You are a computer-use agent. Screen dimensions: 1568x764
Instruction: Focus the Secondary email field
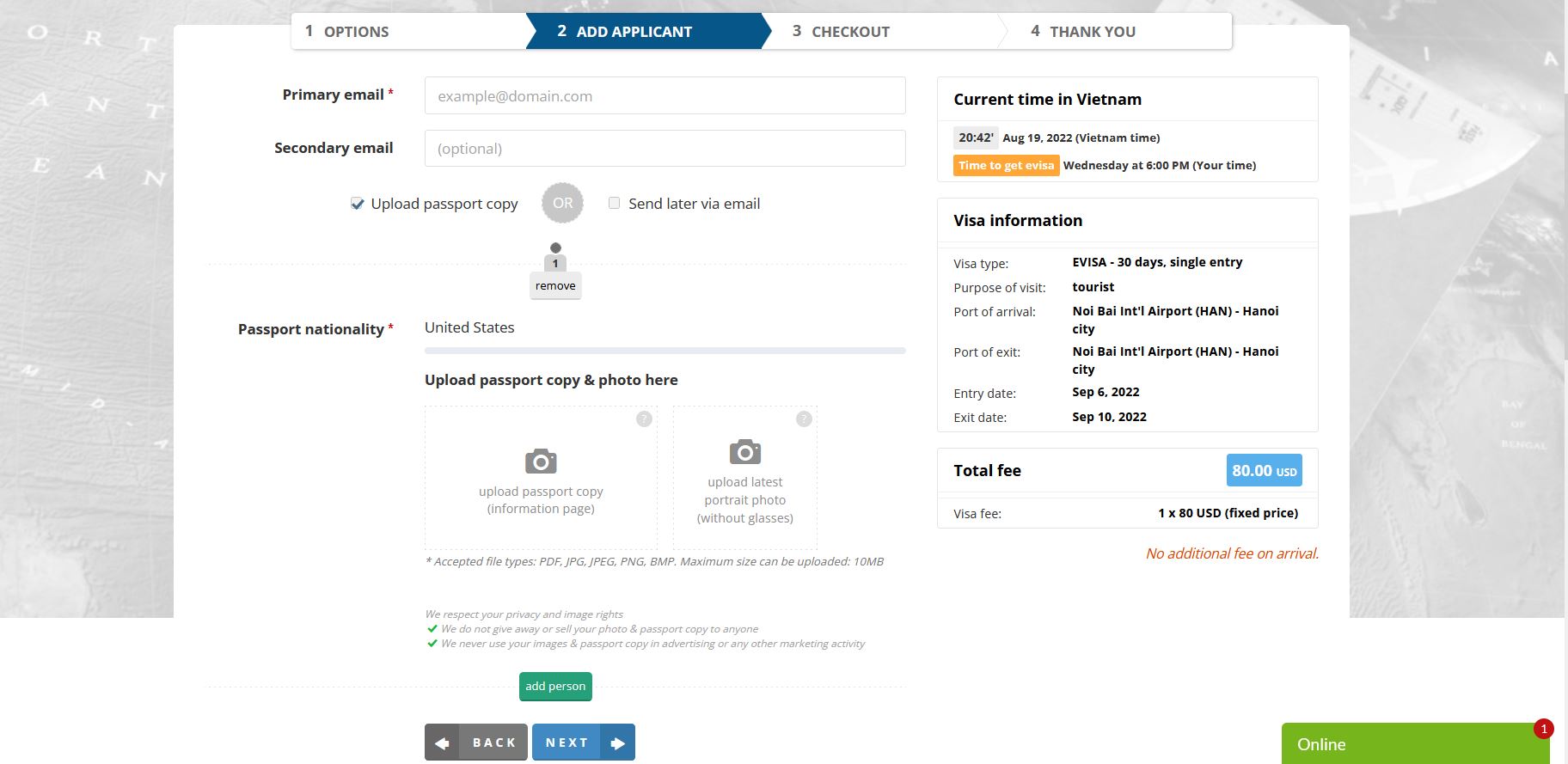(x=664, y=149)
